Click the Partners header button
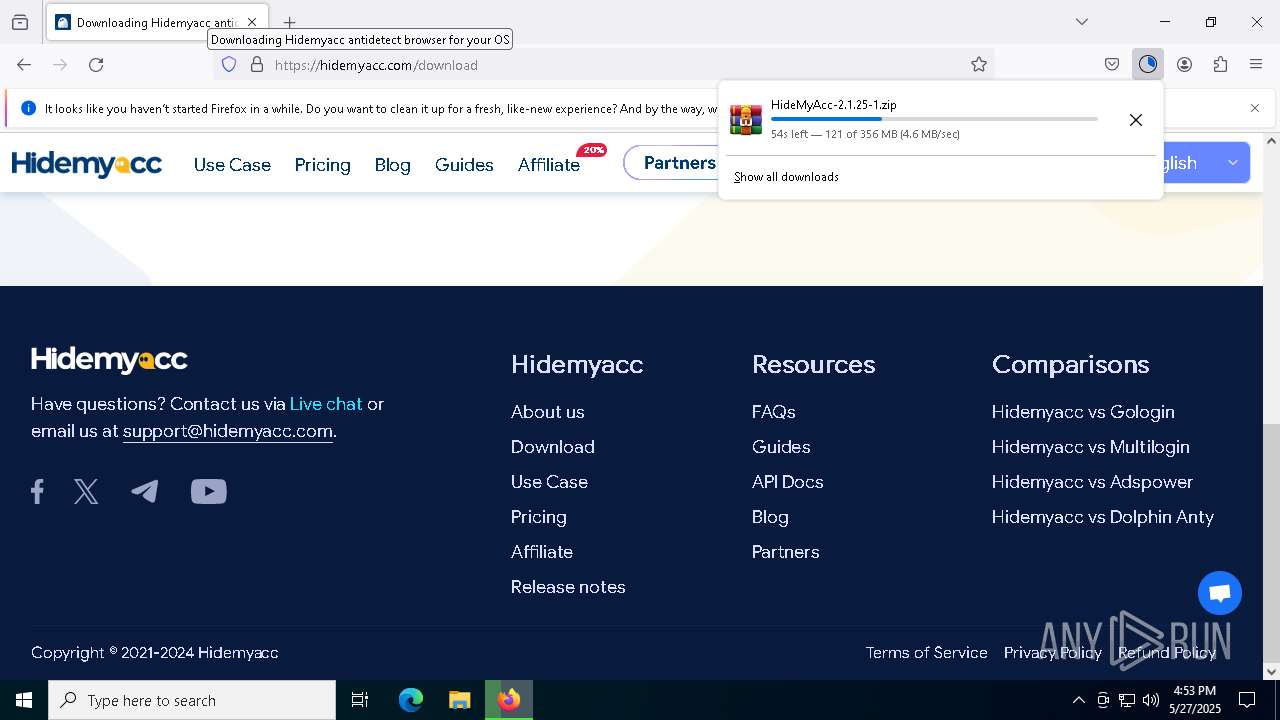 (671, 163)
